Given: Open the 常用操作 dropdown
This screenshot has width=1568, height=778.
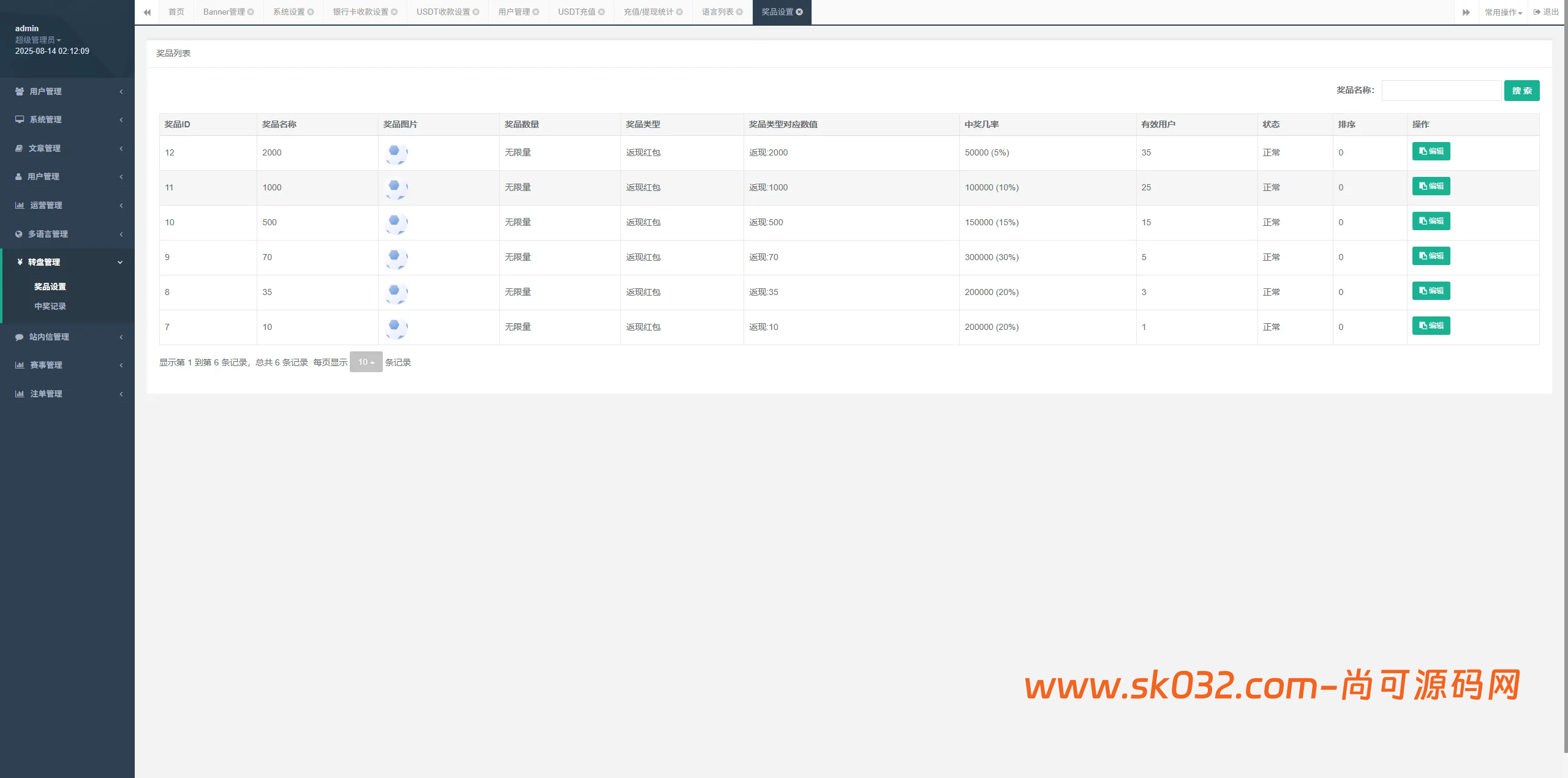Looking at the screenshot, I should (1503, 12).
